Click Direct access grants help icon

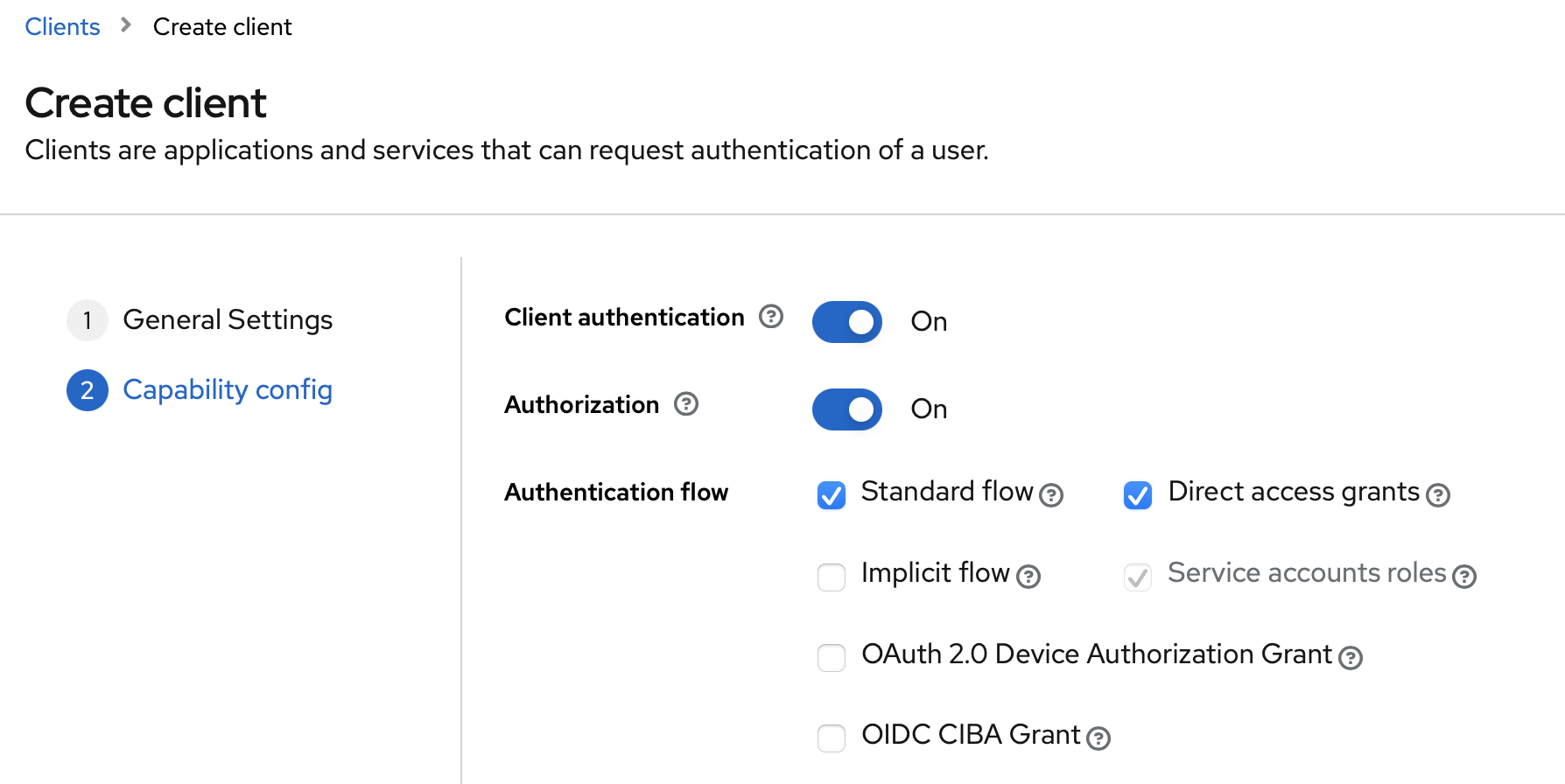pyautogui.click(x=1438, y=495)
